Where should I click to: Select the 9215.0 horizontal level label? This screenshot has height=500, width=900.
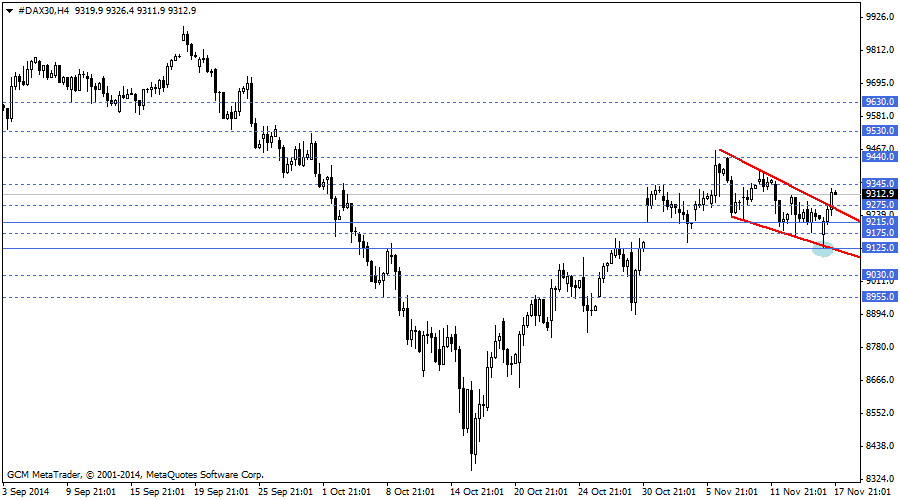click(x=880, y=222)
